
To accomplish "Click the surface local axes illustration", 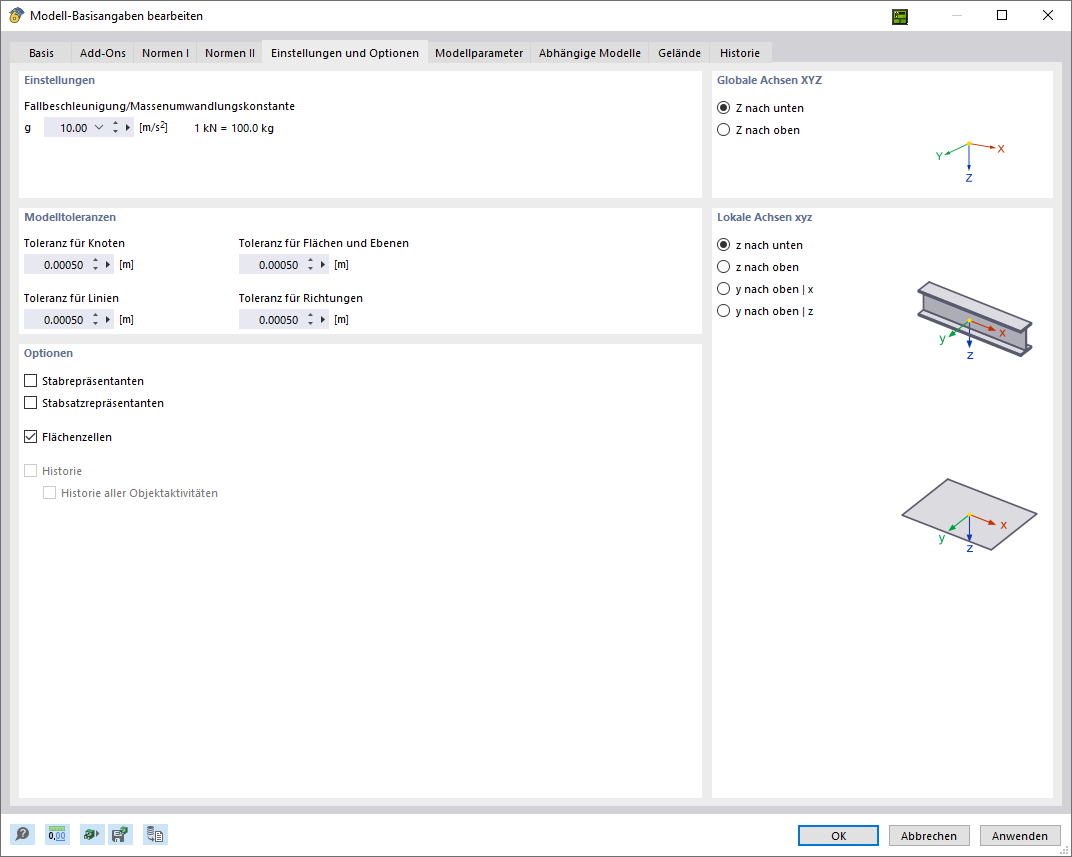I will 969,515.
